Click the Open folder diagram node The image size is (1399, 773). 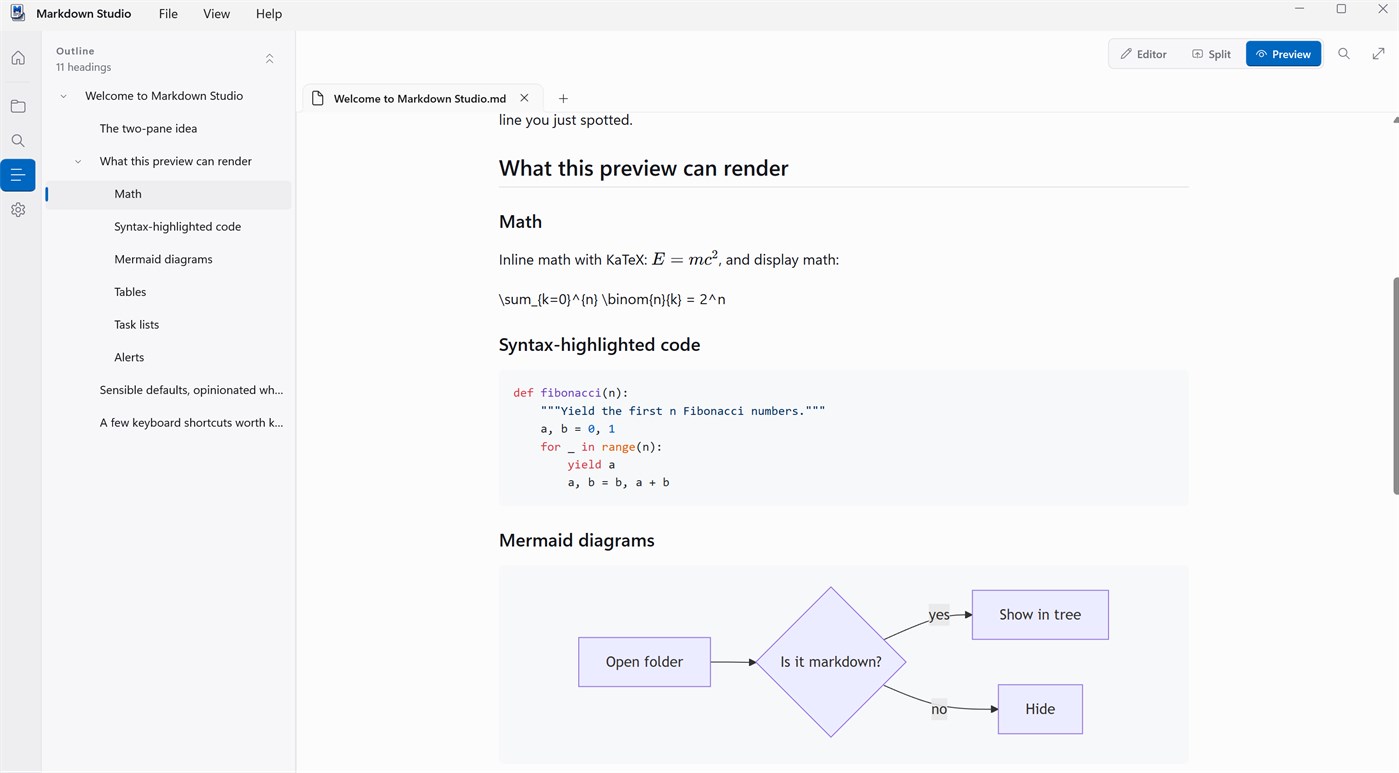click(644, 662)
